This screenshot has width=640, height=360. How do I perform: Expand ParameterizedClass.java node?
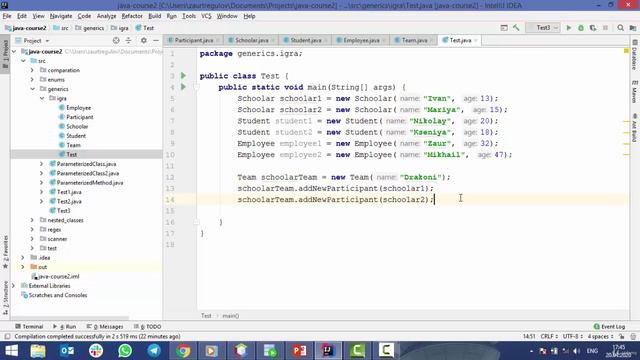(x=42, y=164)
